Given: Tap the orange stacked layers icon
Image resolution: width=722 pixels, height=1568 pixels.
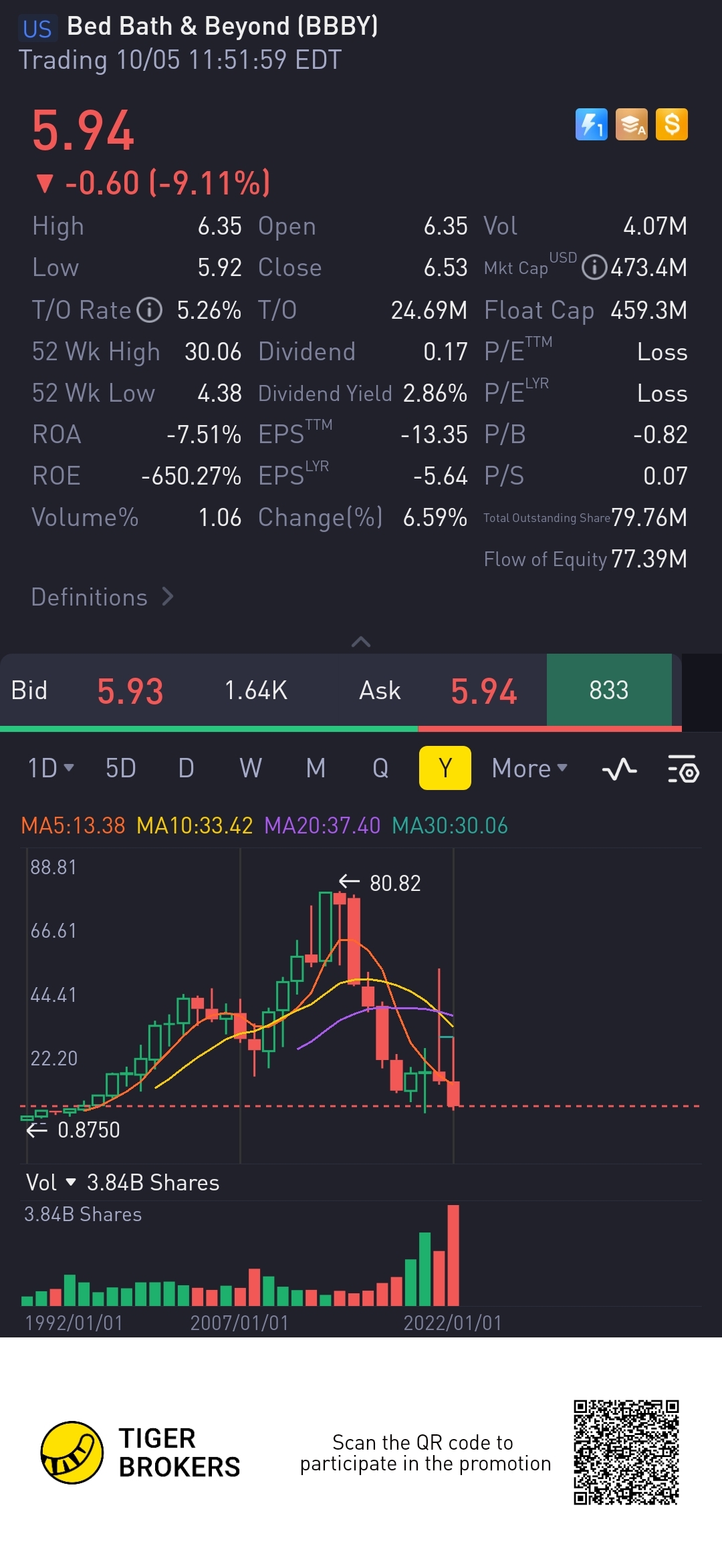Looking at the screenshot, I should coord(632,124).
